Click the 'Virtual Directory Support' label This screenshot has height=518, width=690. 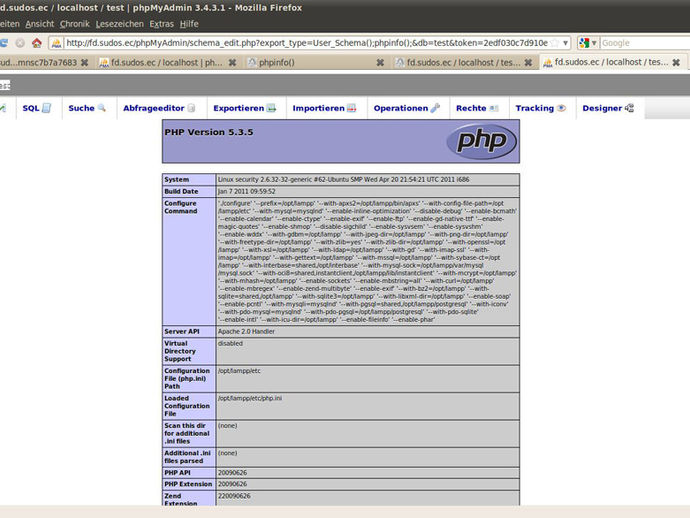(180, 351)
